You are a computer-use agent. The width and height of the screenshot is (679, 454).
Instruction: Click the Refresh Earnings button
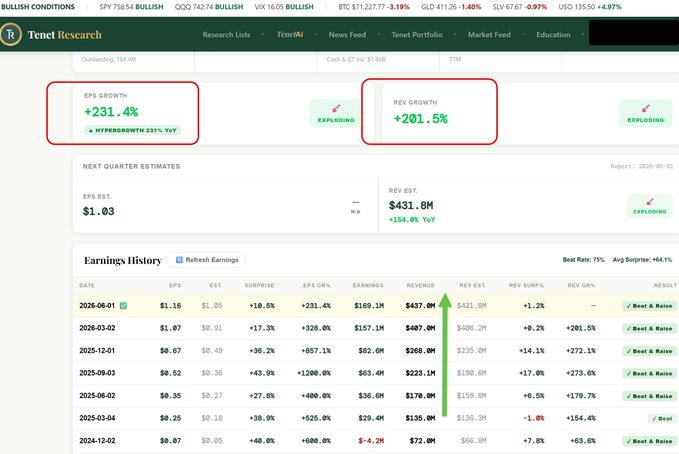pyautogui.click(x=207, y=260)
